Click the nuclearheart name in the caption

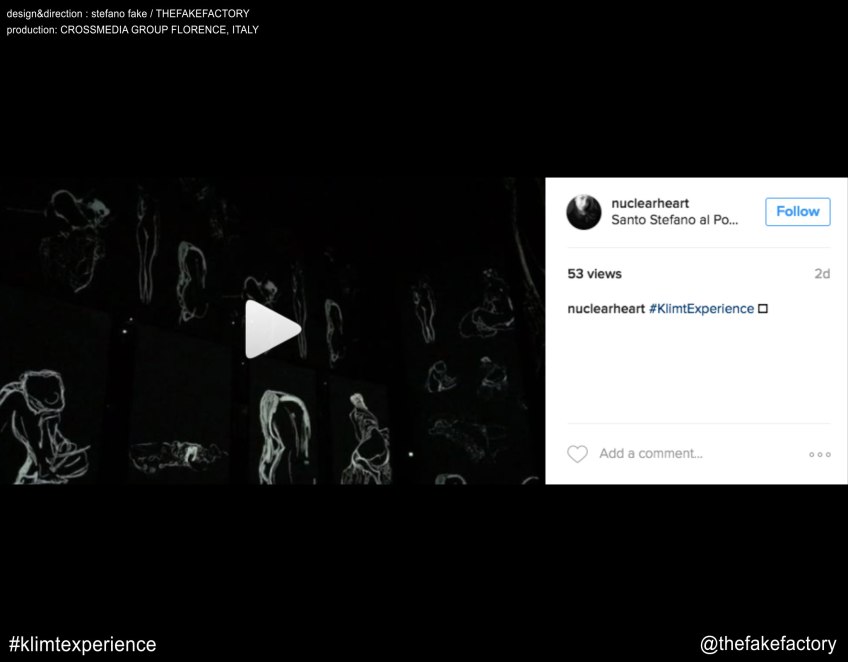point(606,309)
